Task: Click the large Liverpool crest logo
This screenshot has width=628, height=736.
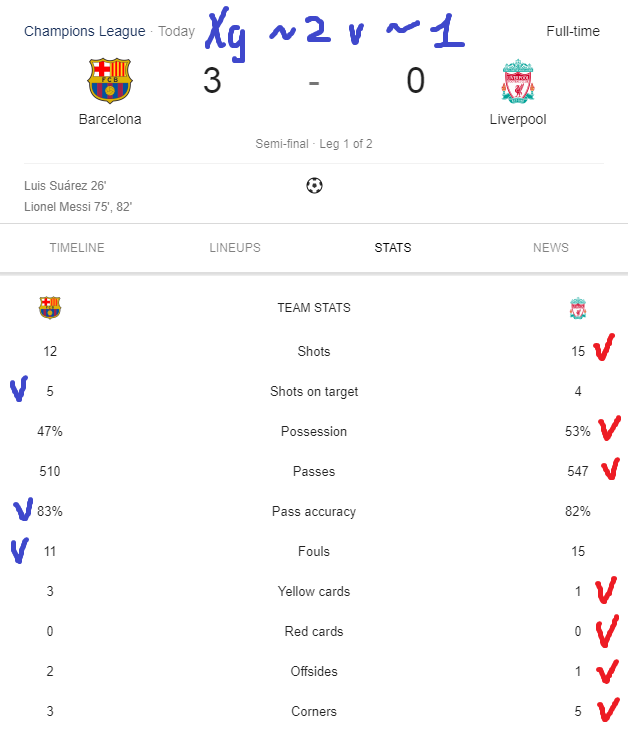Action: click(518, 81)
